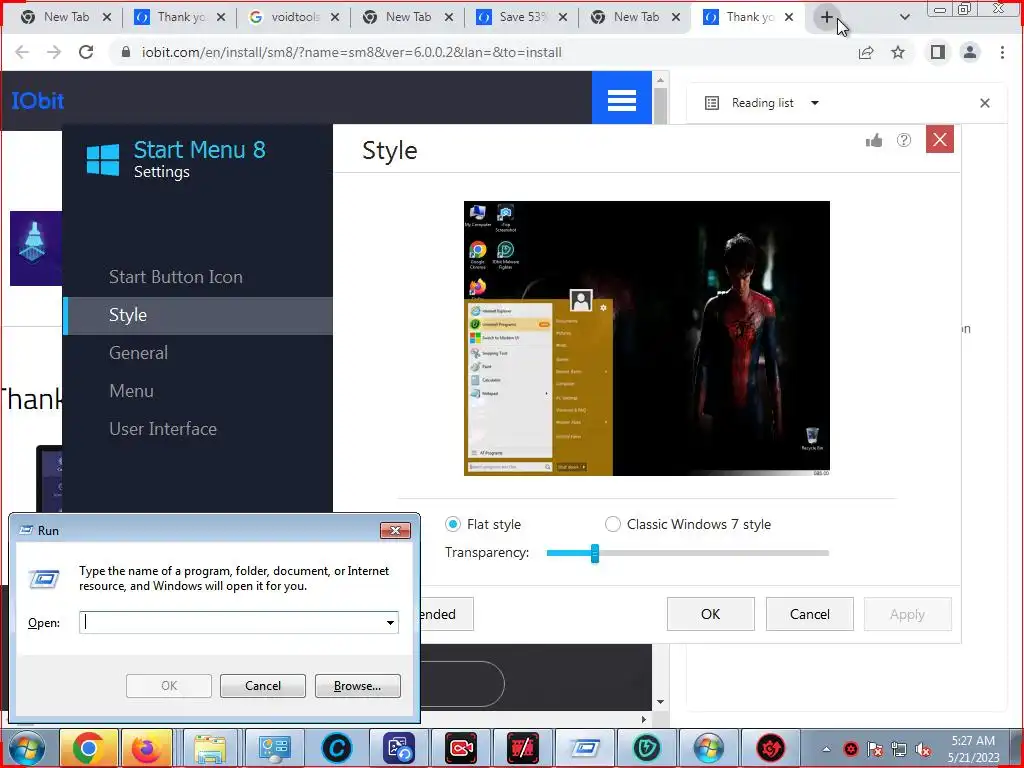Reload the current page
This screenshot has height=768, width=1024.
pyautogui.click(x=86, y=52)
